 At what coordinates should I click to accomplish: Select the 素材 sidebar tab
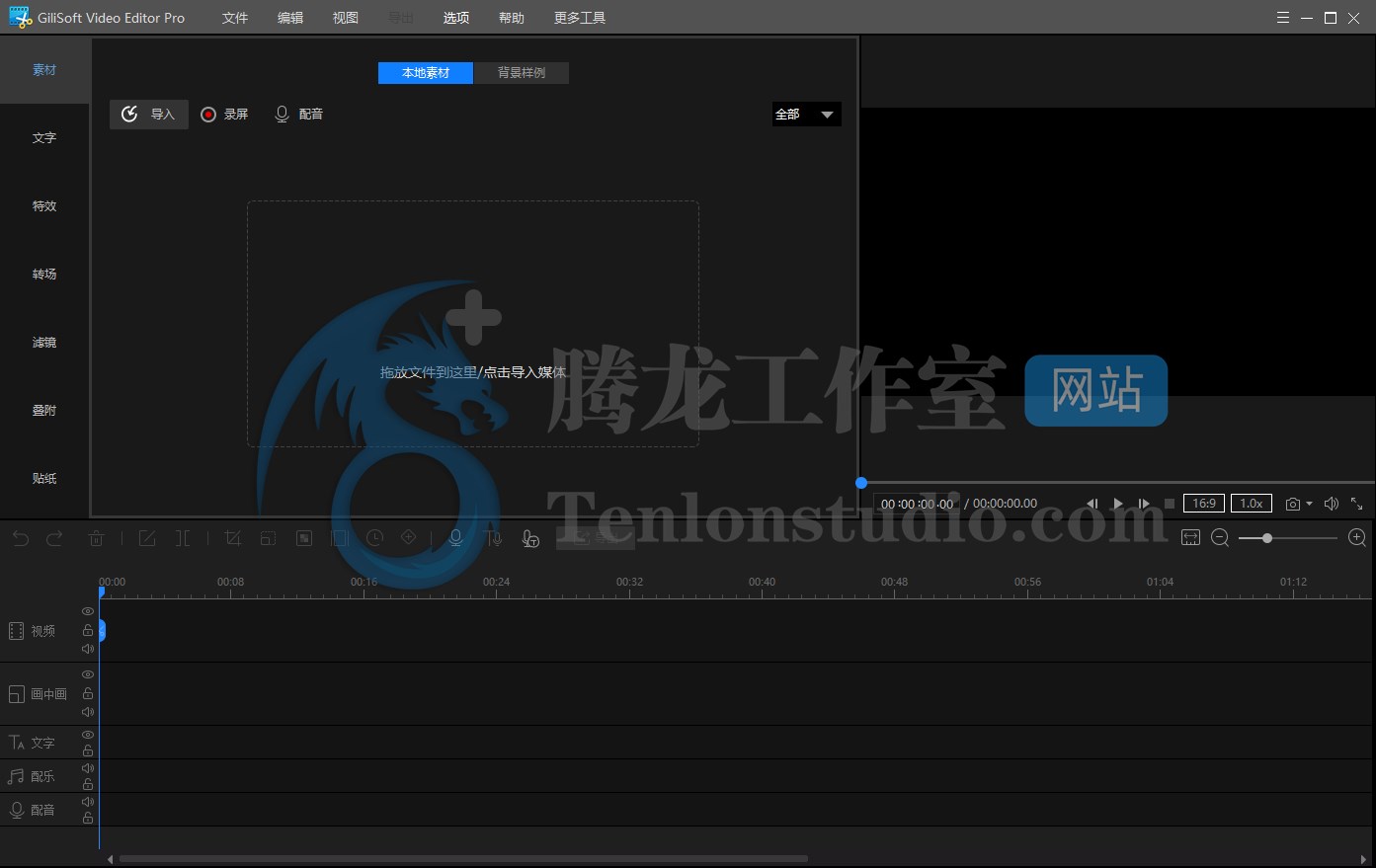click(44, 70)
